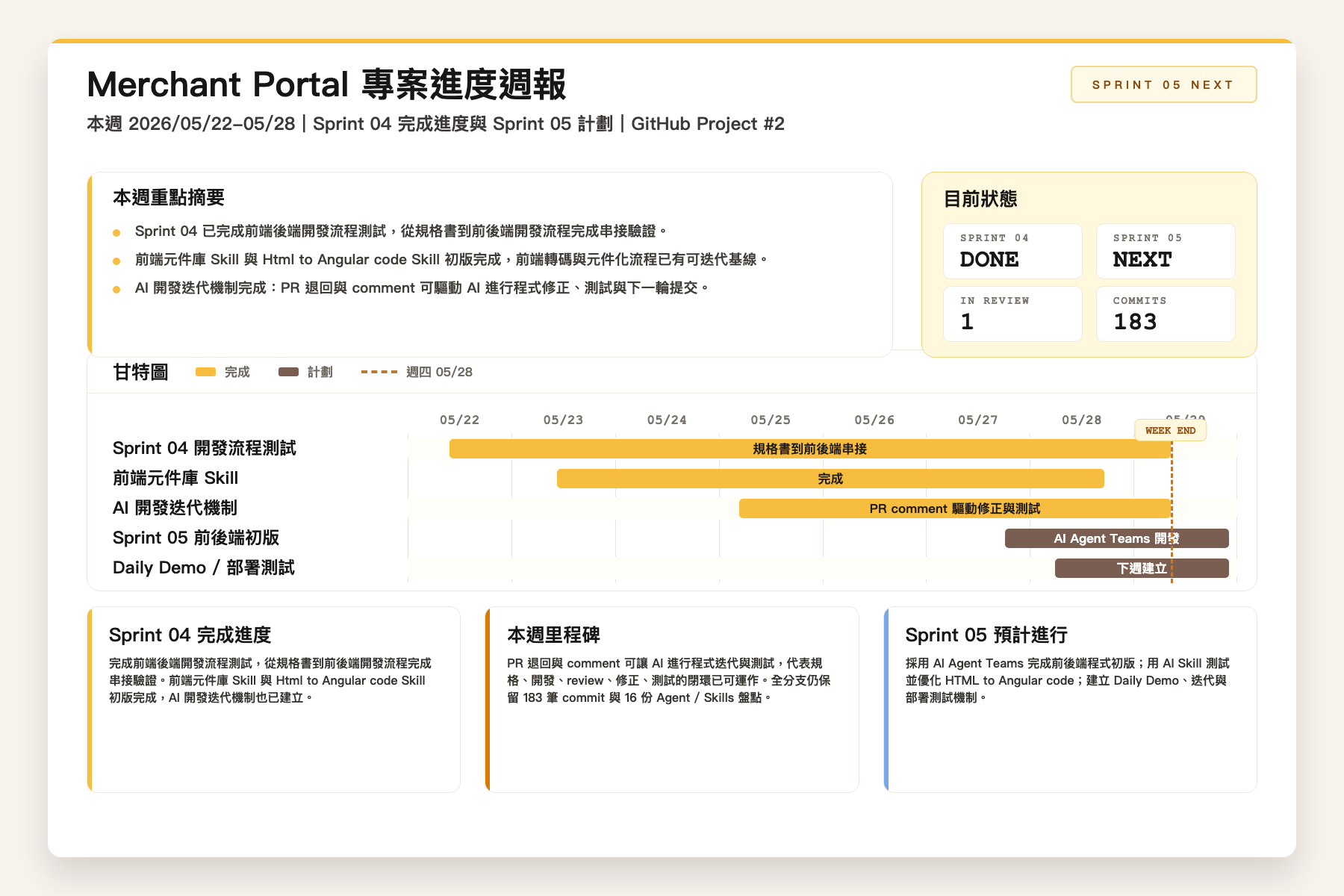Screen dimensions: 1344x896
Task: Click the Sprint 04 完成進度 card heading
Action: [190, 635]
